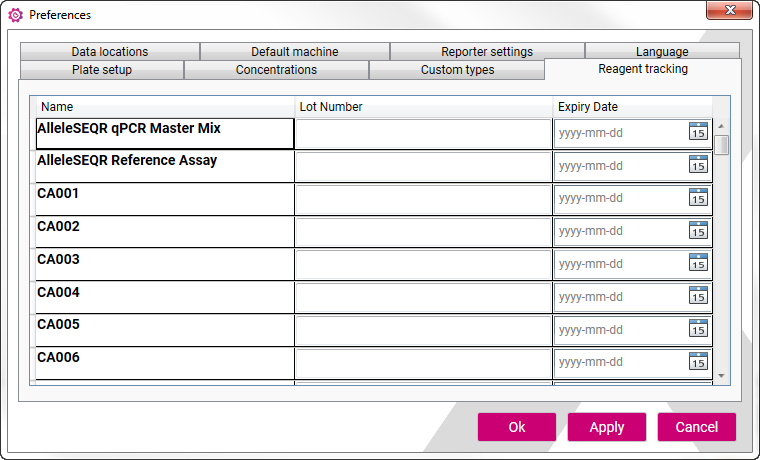Open the Reporter settings tab

(487, 51)
